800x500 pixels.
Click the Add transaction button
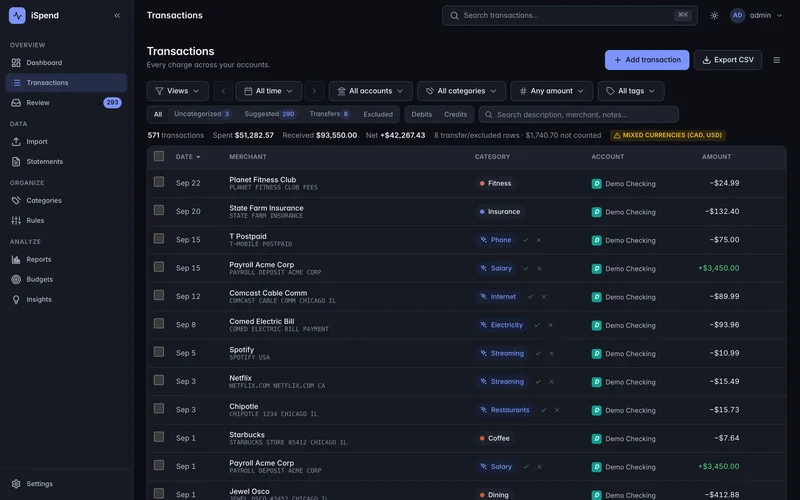point(647,60)
